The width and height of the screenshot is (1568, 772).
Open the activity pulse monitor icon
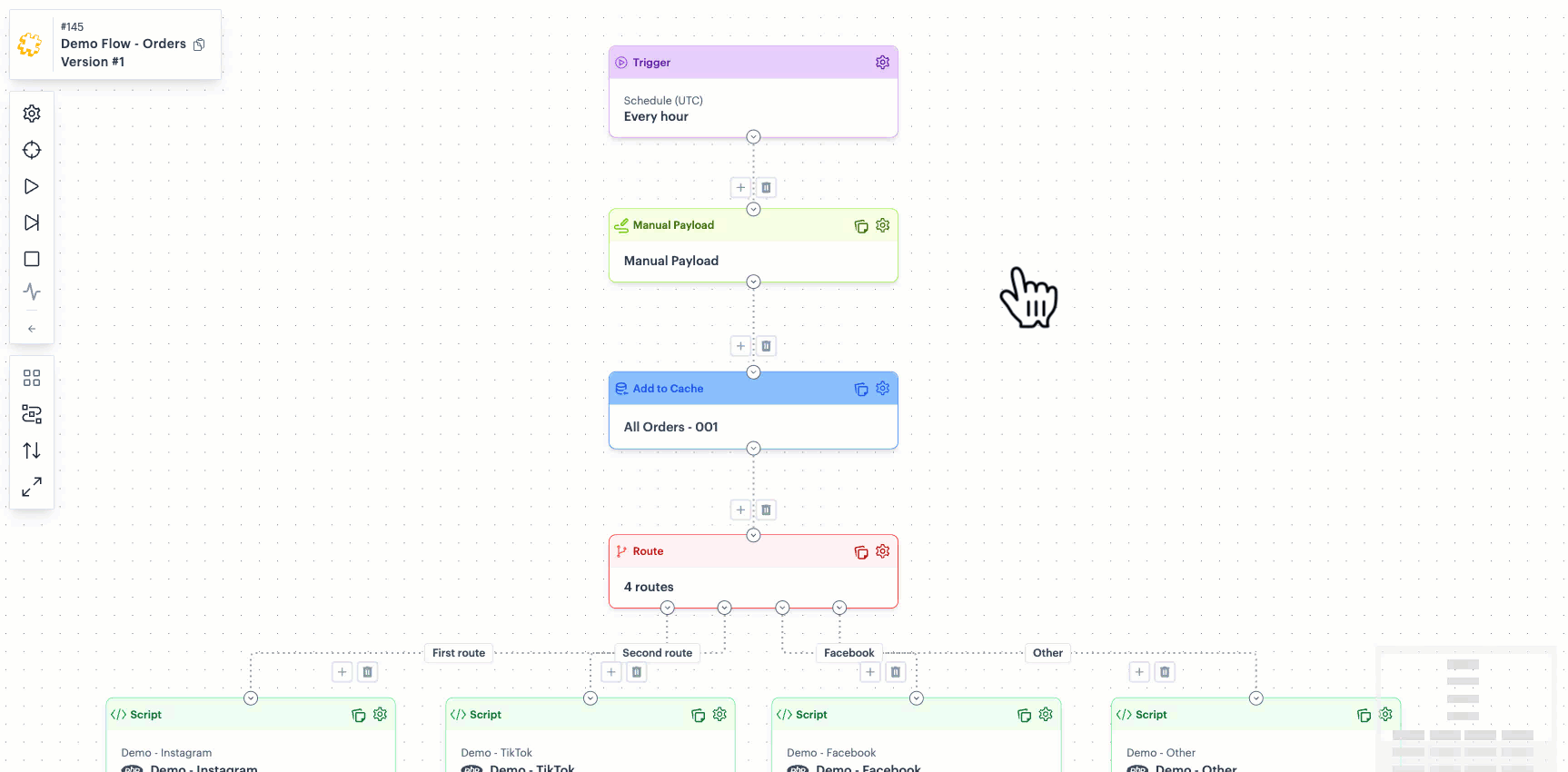click(32, 292)
